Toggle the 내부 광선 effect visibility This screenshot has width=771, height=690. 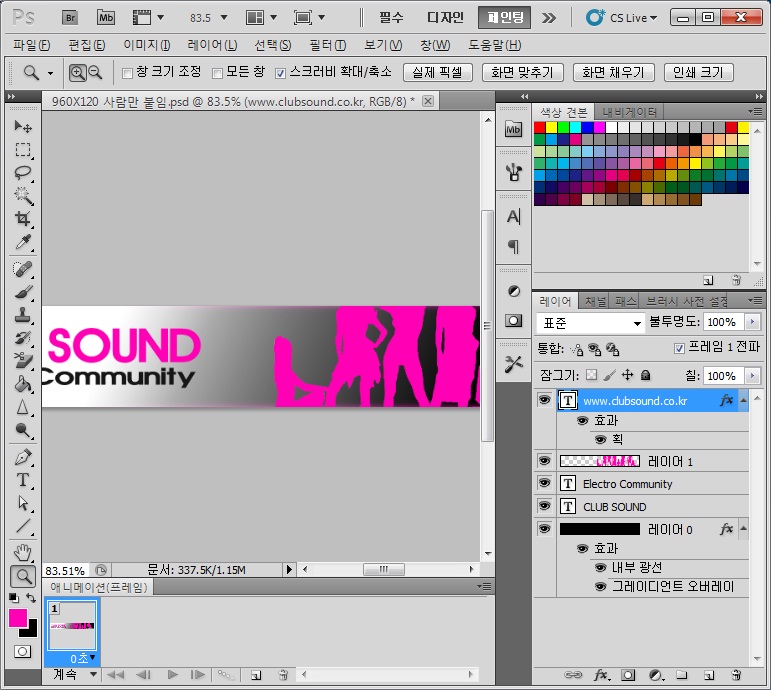tap(600, 568)
